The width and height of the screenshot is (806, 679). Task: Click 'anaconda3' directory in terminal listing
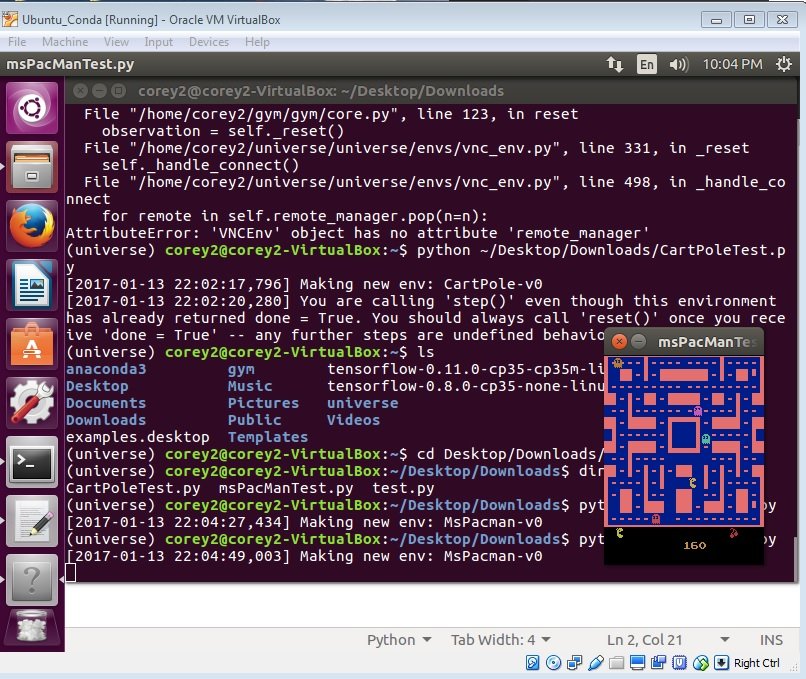106,369
